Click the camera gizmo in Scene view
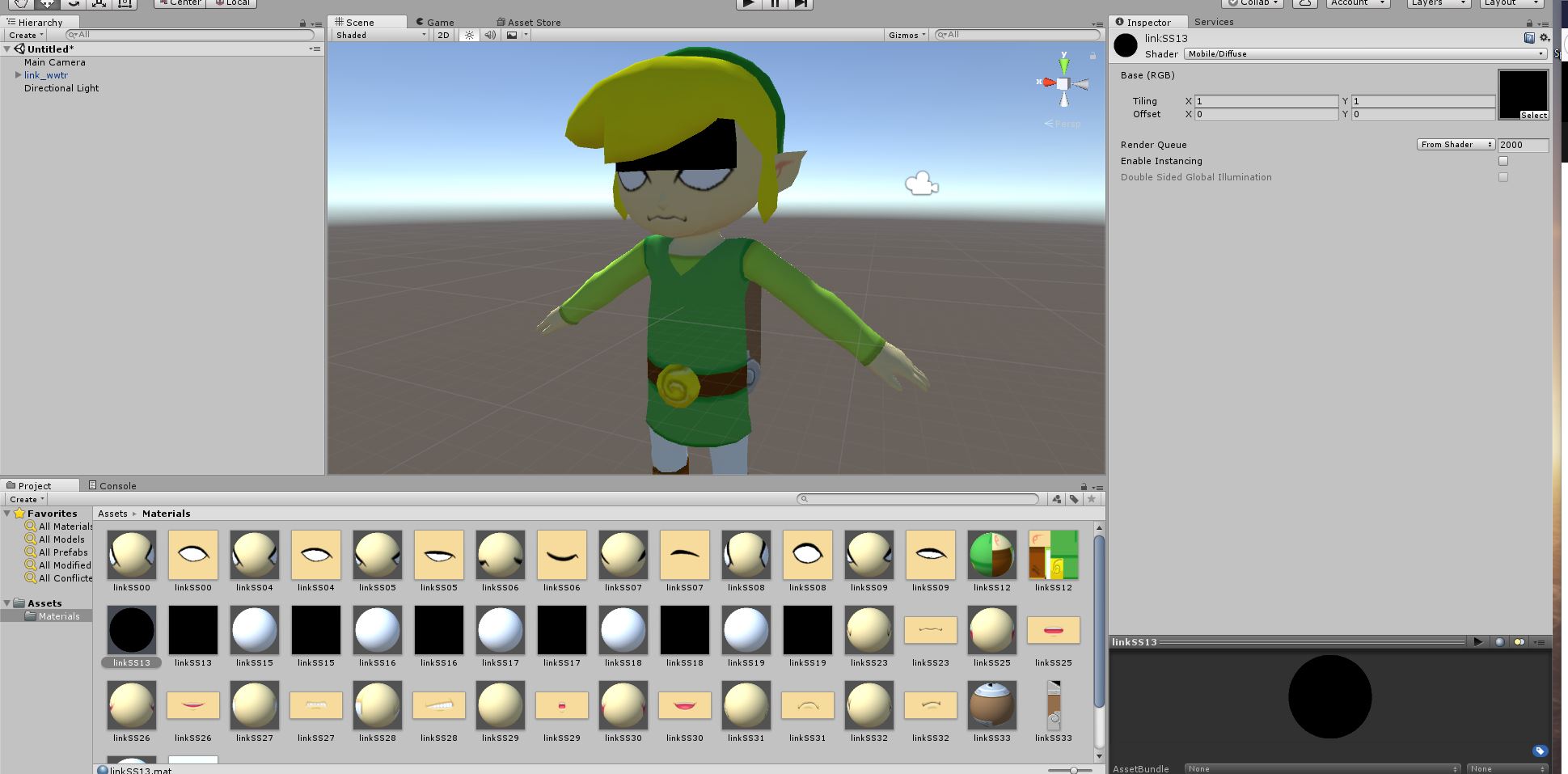This screenshot has width=1568, height=774. [x=921, y=184]
